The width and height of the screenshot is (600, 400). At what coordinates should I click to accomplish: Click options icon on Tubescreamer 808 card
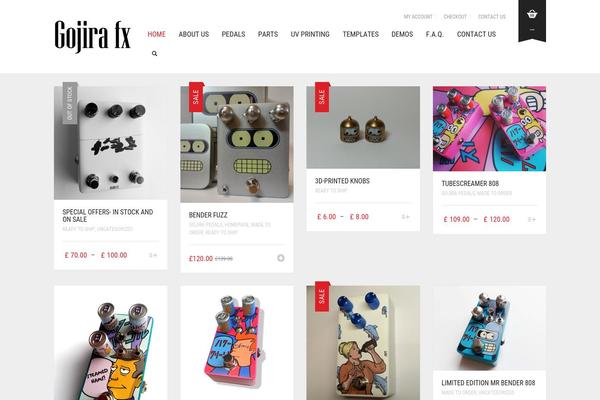tap(532, 219)
